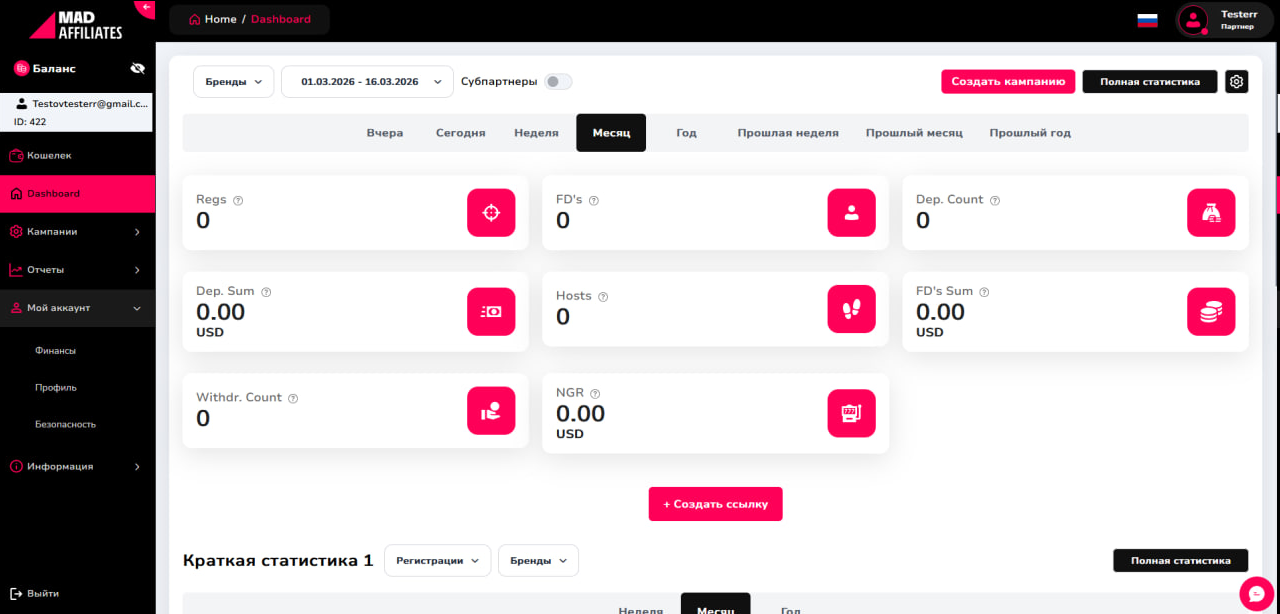
Task: Click the Regs crosshair icon
Action: pyautogui.click(x=491, y=213)
